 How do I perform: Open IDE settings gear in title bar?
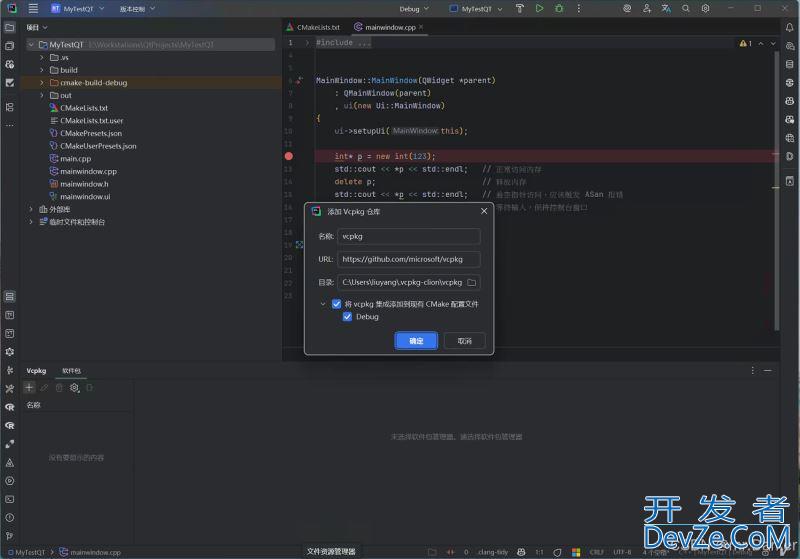(x=706, y=8)
